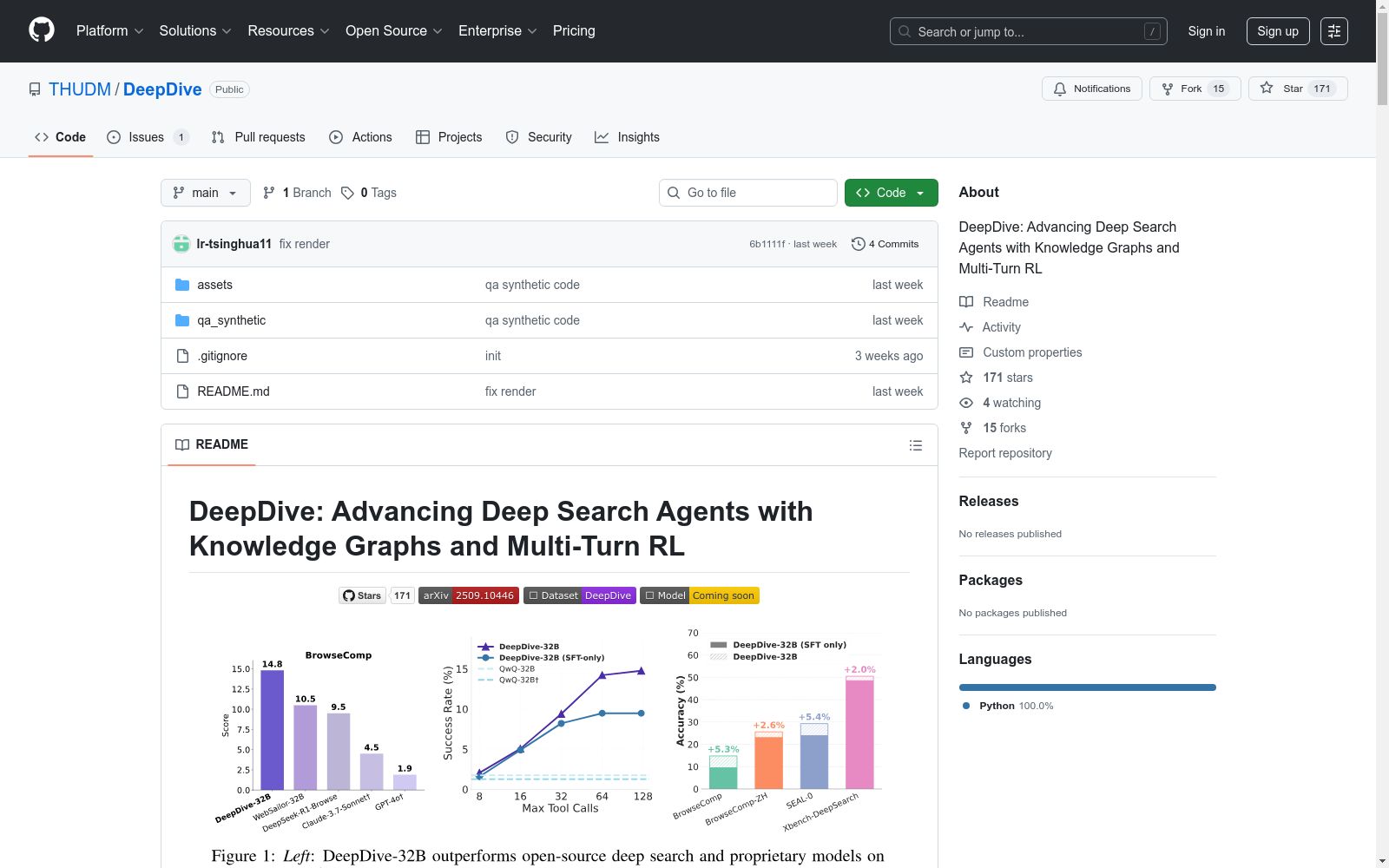The height and width of the screenshot is (868, 1389).
Task: Open the Enterprise dropdown
Action: click(x=497, y=31)
